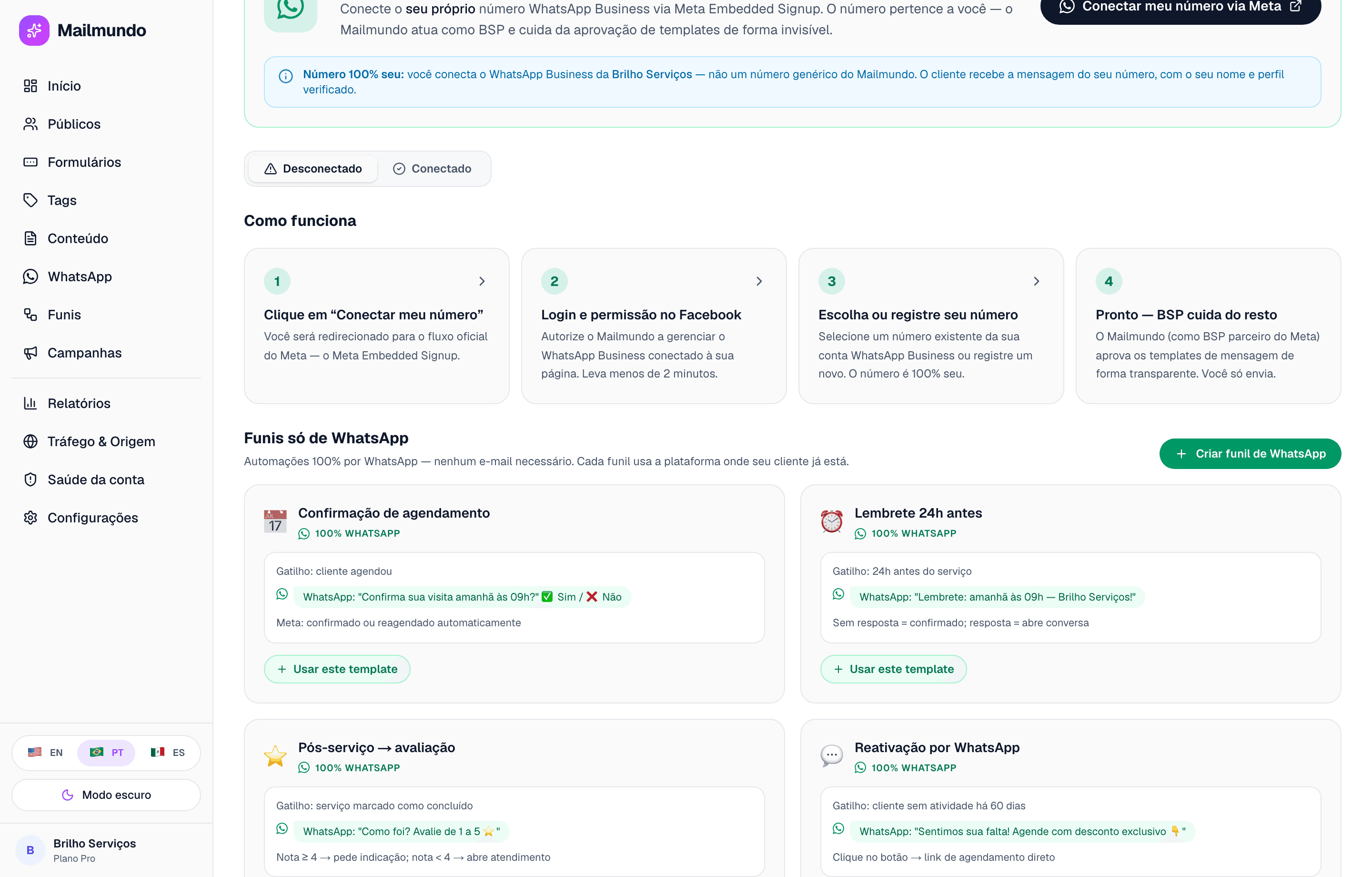The height and width of the screenshot is (877, 1372).
Task: Click the Mailmundo logo icon
Action: [34, 30]
